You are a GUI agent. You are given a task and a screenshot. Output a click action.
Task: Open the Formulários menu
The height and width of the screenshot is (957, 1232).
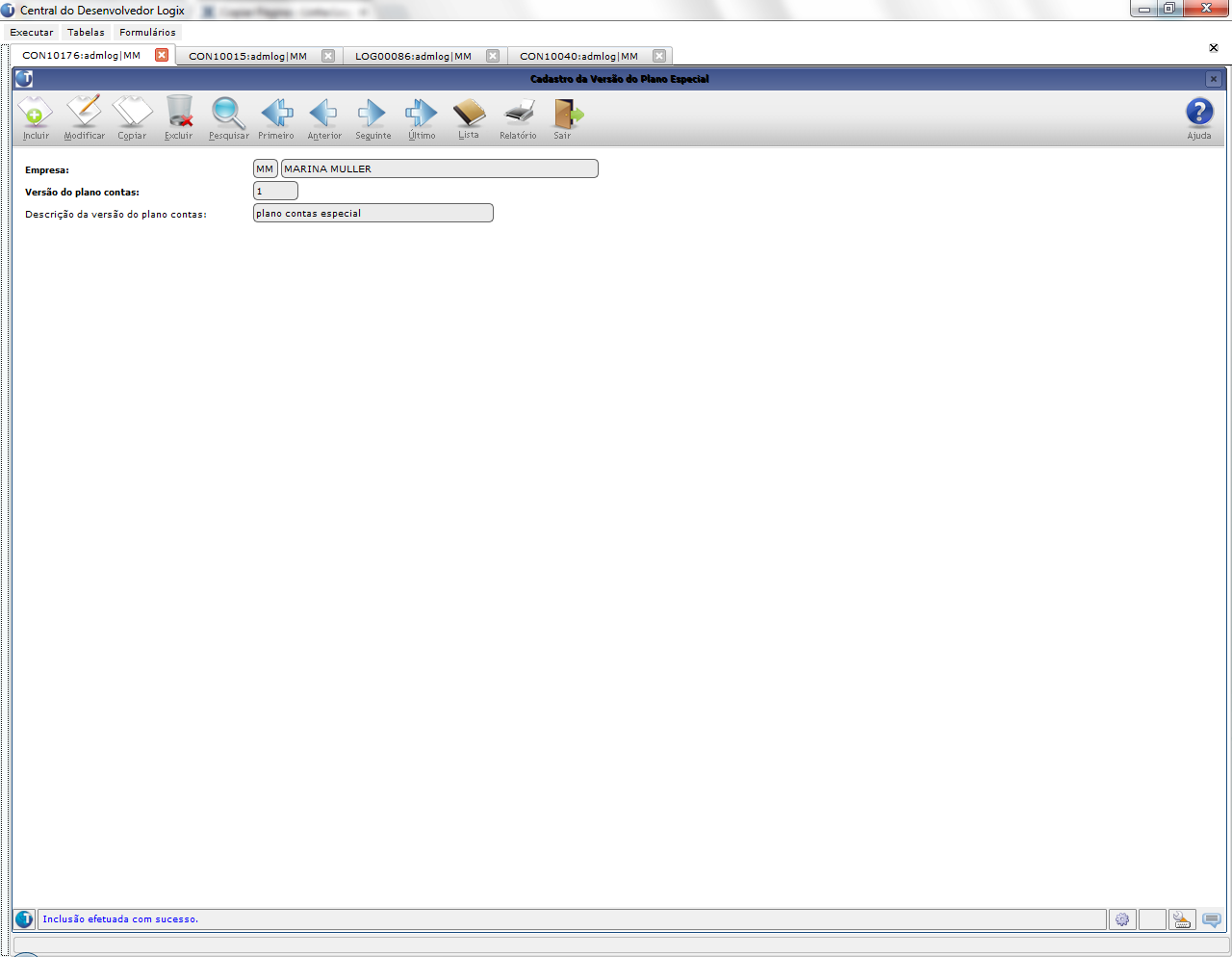pos(147,32)
